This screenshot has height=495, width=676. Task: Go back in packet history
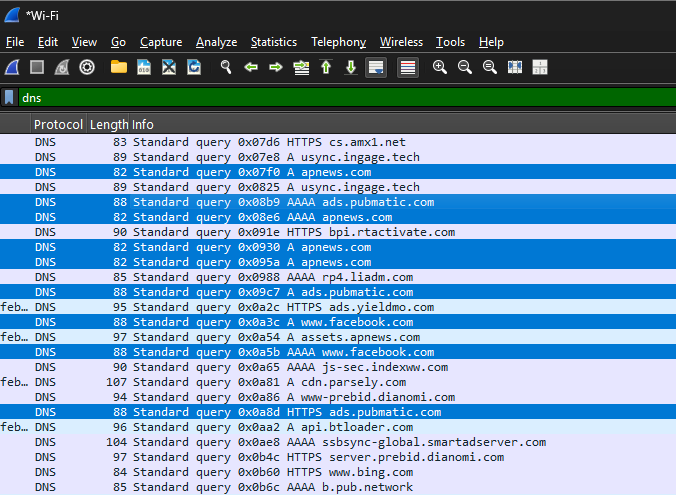tap(251, 67)
